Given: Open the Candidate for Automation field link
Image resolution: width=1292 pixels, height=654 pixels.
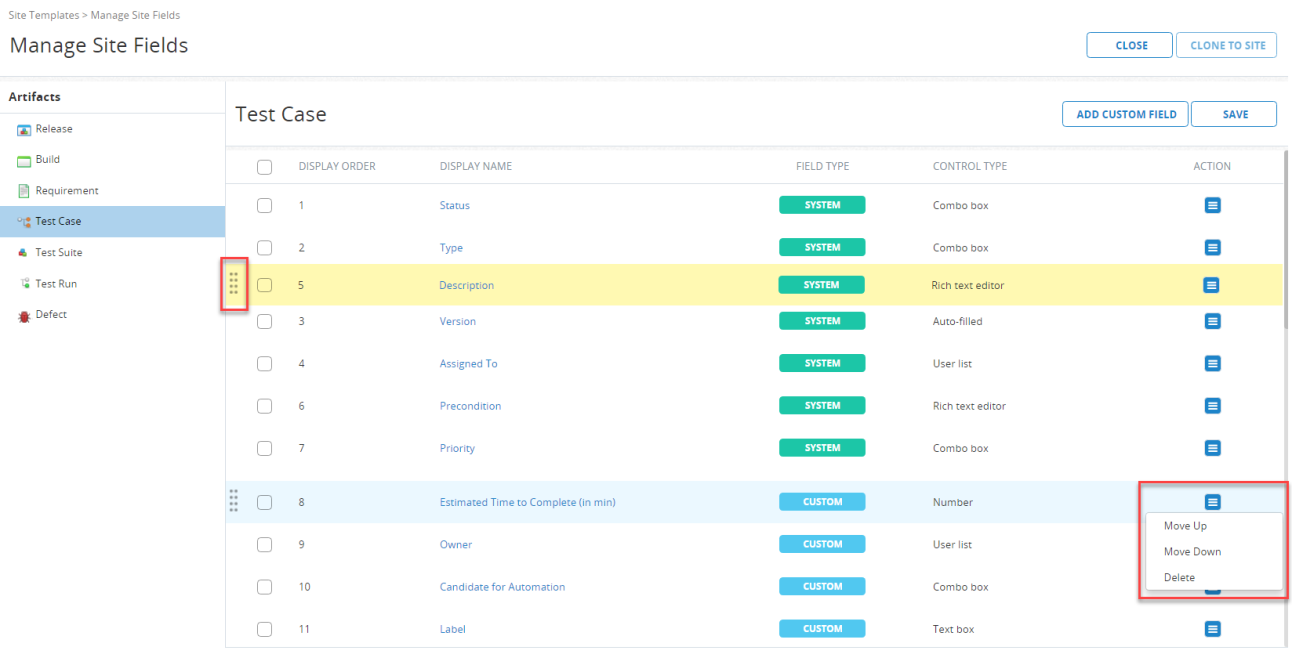Looking at the screenshot, I should [502, 587].
